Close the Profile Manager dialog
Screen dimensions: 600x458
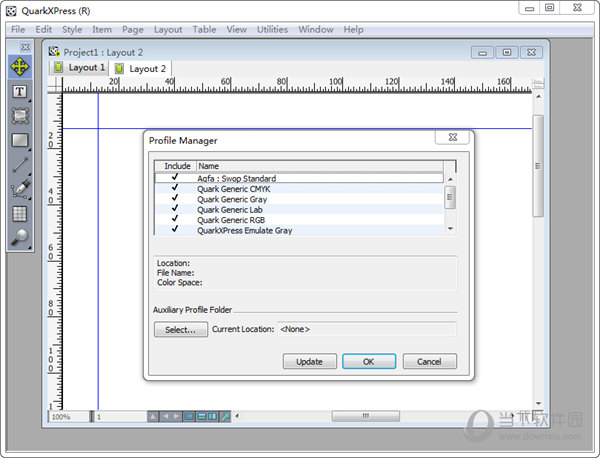coord(452,137)
